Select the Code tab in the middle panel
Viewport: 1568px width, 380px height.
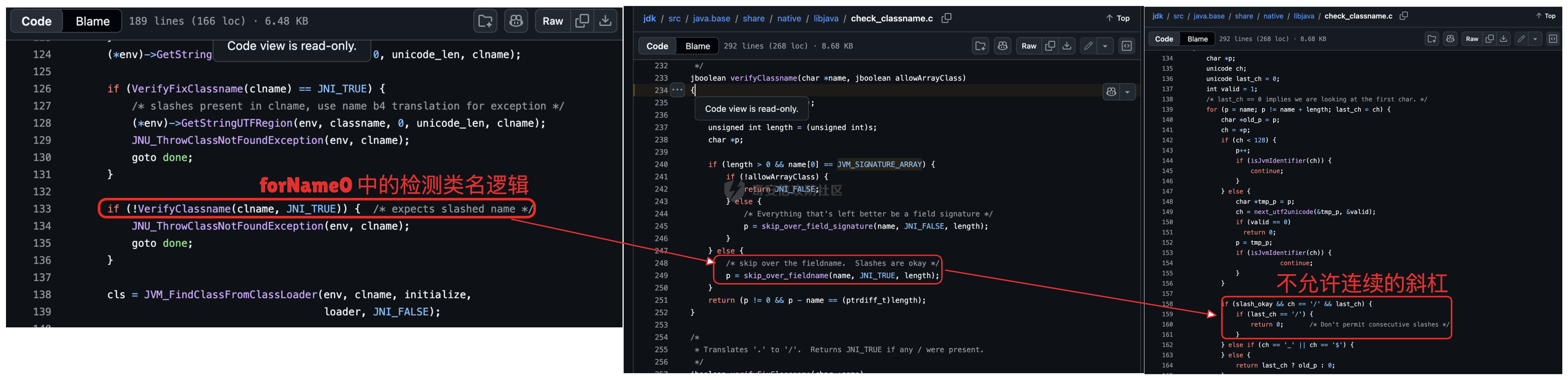click(x=657, y=46)
